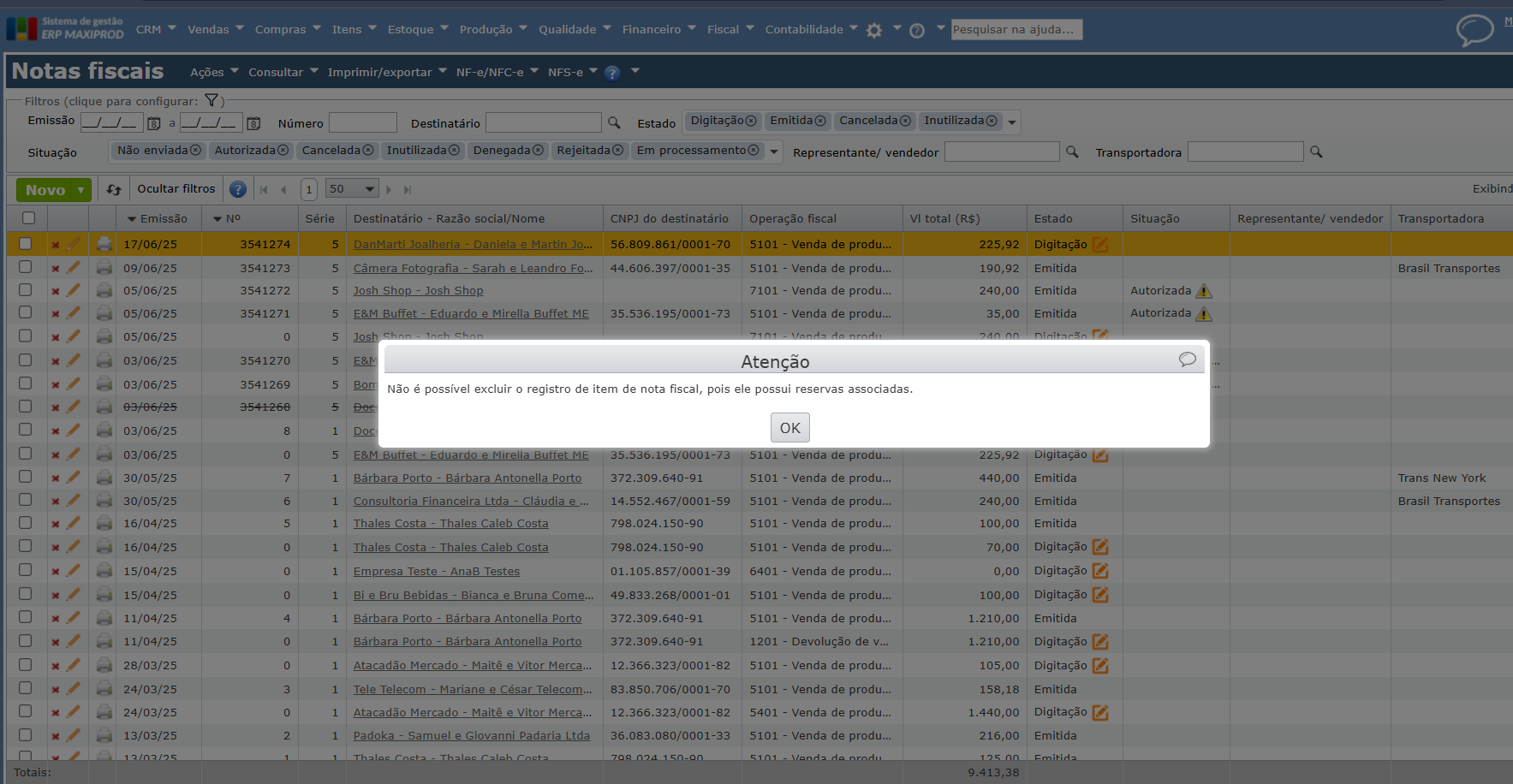The width and height of the screenshot is (1513, 784).
Task: Open the Vendas menu
Action: (216, 30)
